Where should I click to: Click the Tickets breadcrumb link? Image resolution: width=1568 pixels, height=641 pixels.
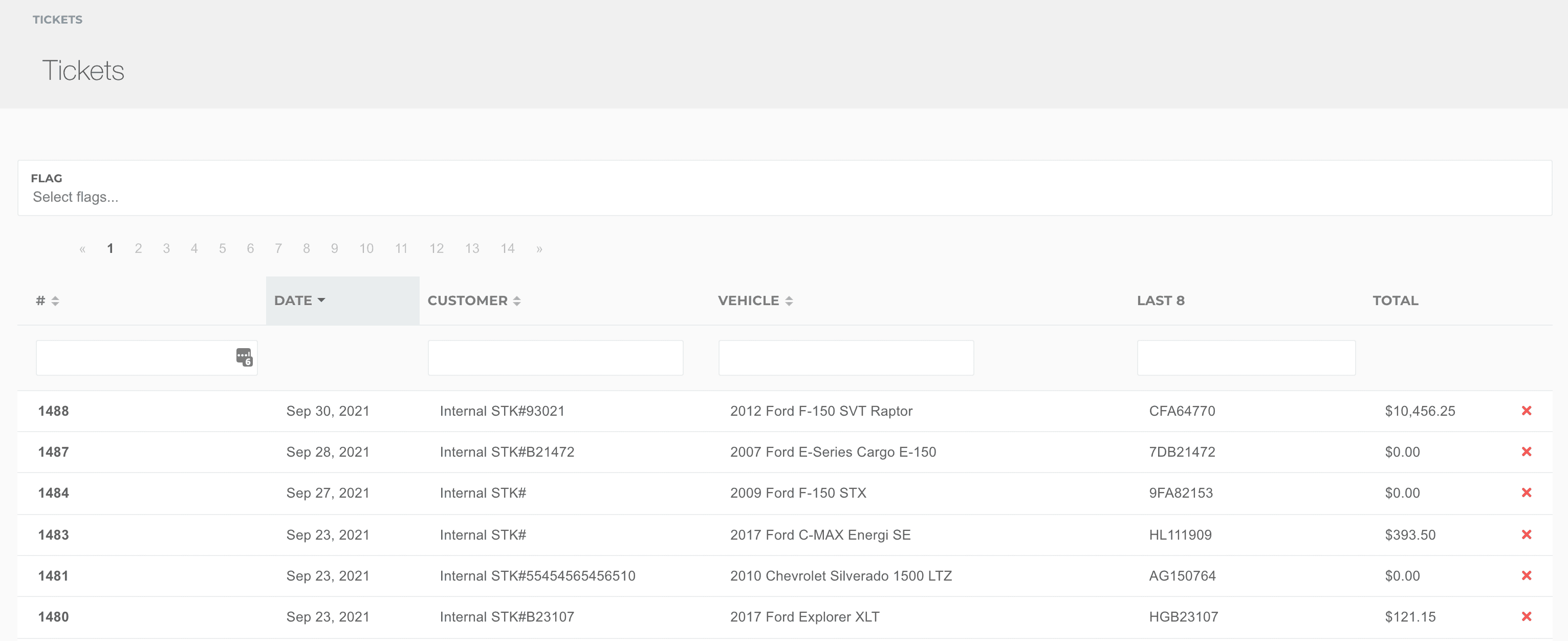(57, 19)
